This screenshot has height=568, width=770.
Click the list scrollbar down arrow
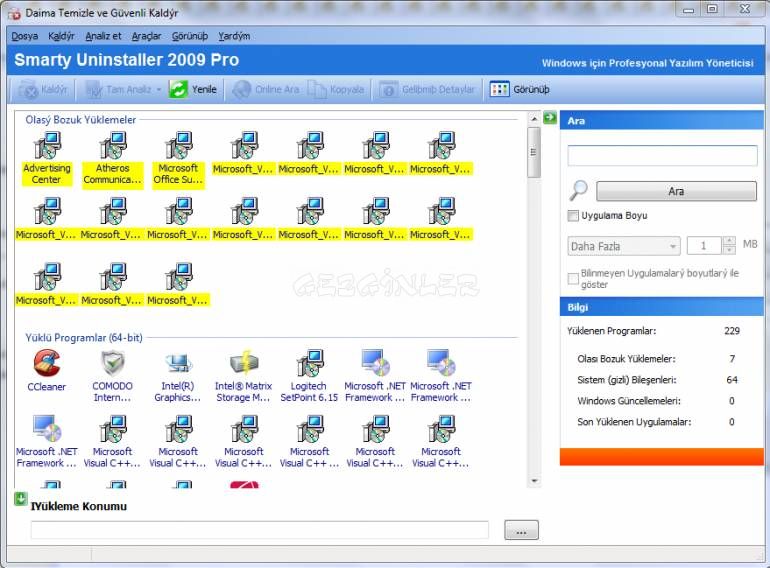(534, 481)
